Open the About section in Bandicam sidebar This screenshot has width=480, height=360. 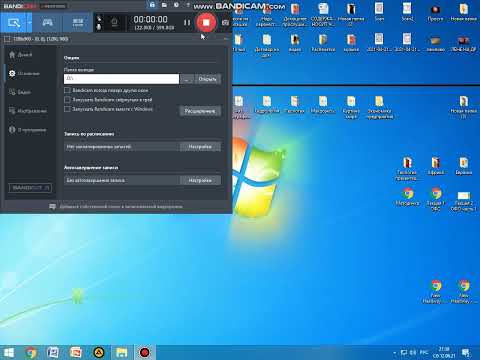[x=27, y=130]
